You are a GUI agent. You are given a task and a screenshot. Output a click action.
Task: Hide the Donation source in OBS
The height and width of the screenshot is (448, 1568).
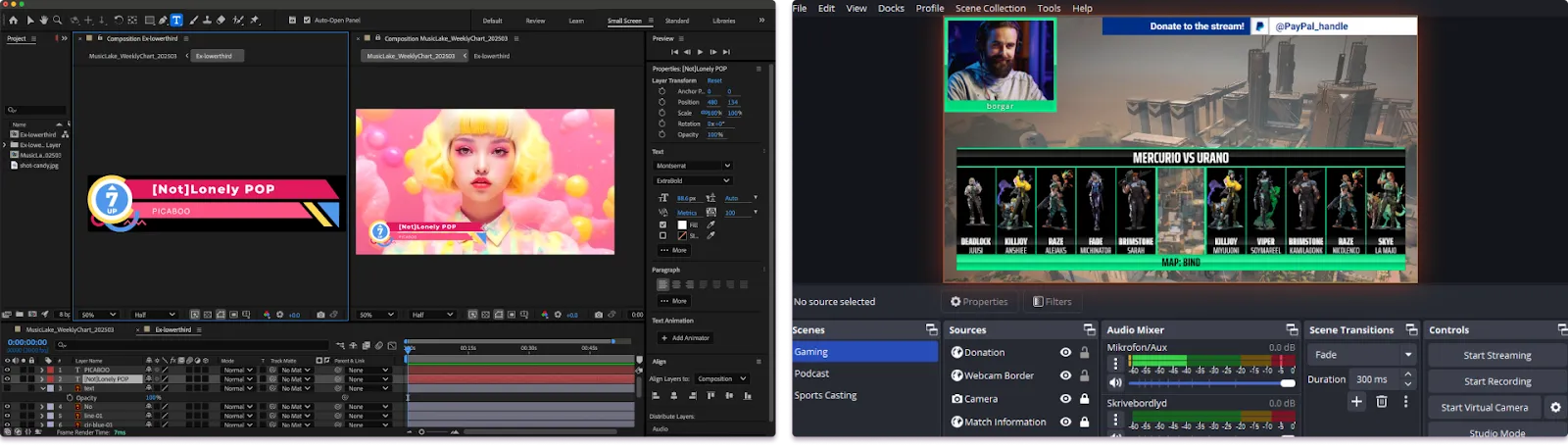click(1065, 352)
